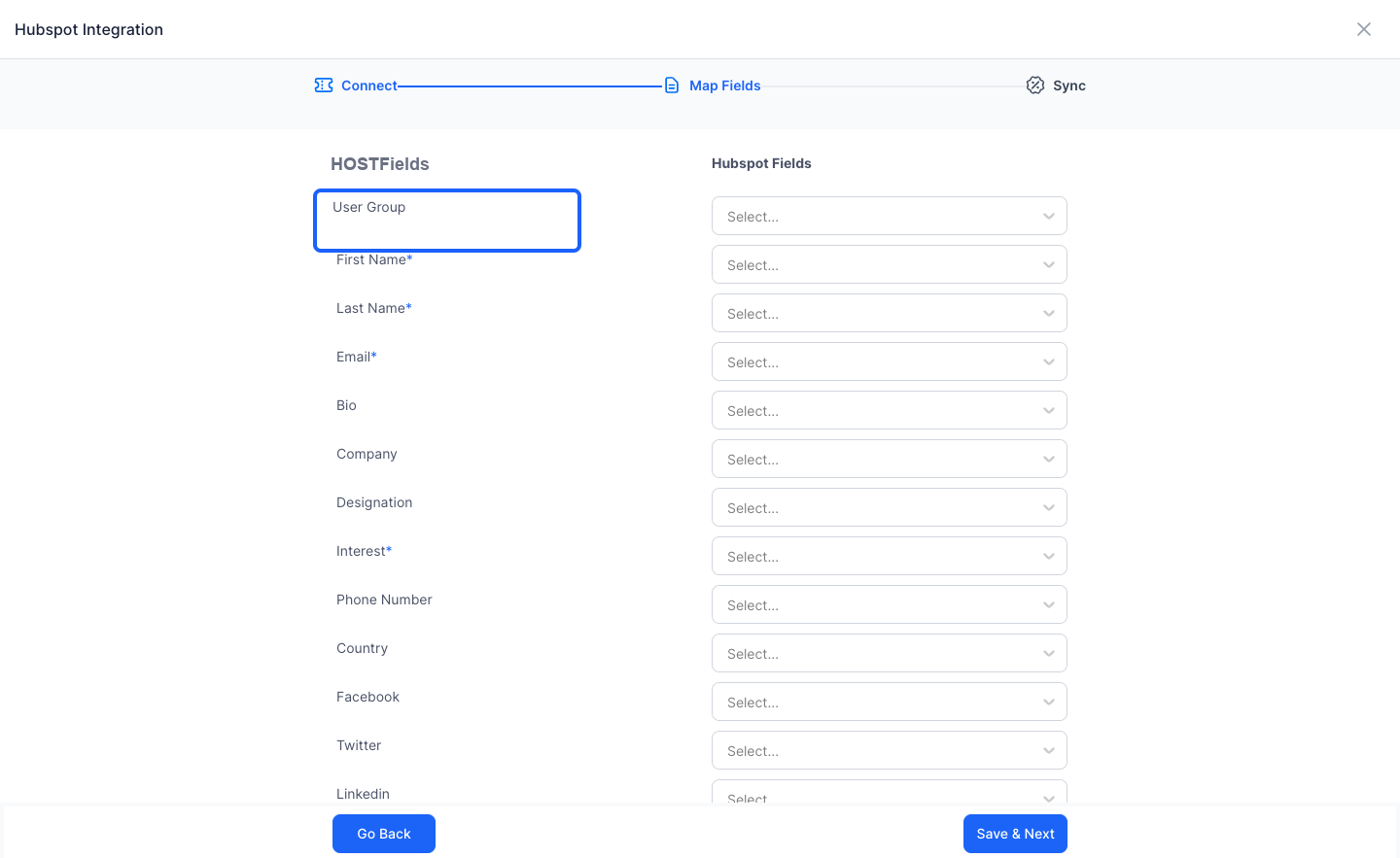Screen dimensions: 1400x858
Task: Select the highlighted User Group field box
Action: point(447,221)
